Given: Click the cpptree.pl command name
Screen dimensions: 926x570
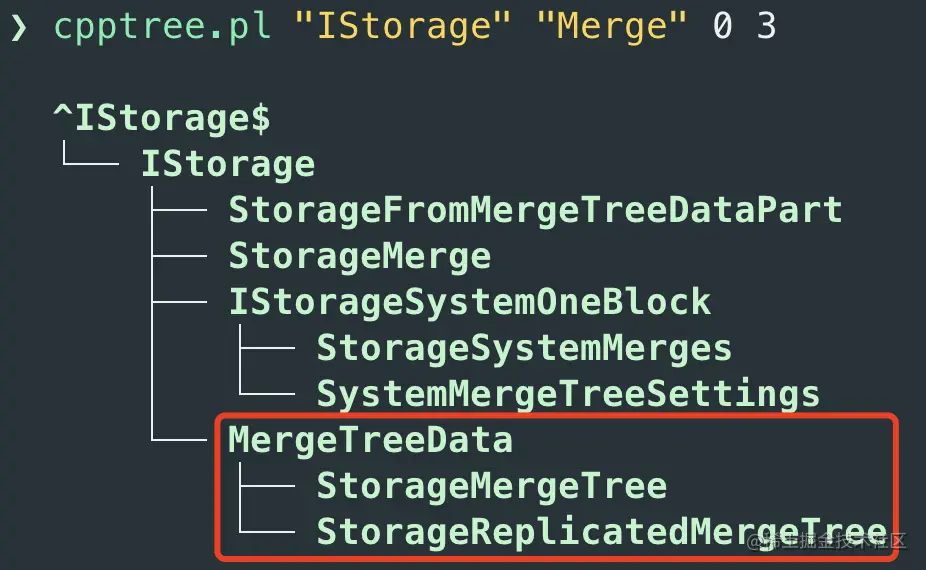Looking at the screenshot, I should [162, 27].
